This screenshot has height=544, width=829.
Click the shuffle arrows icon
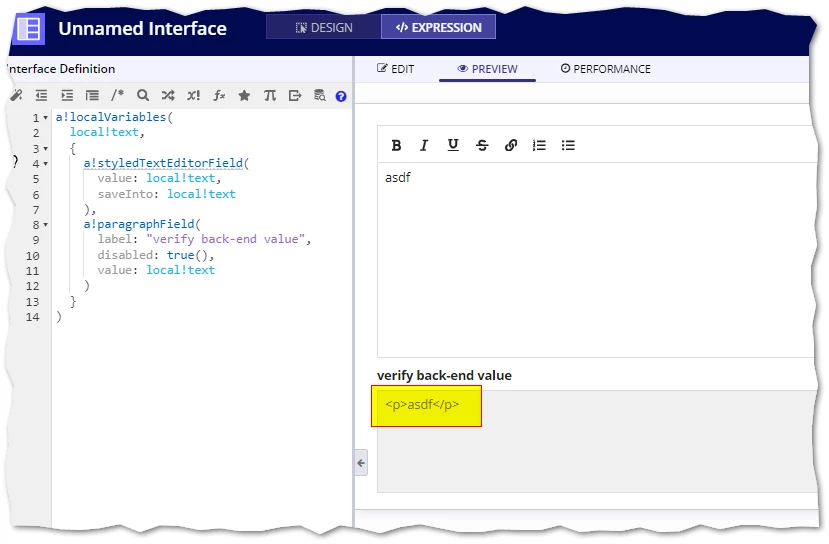point(168,95)
